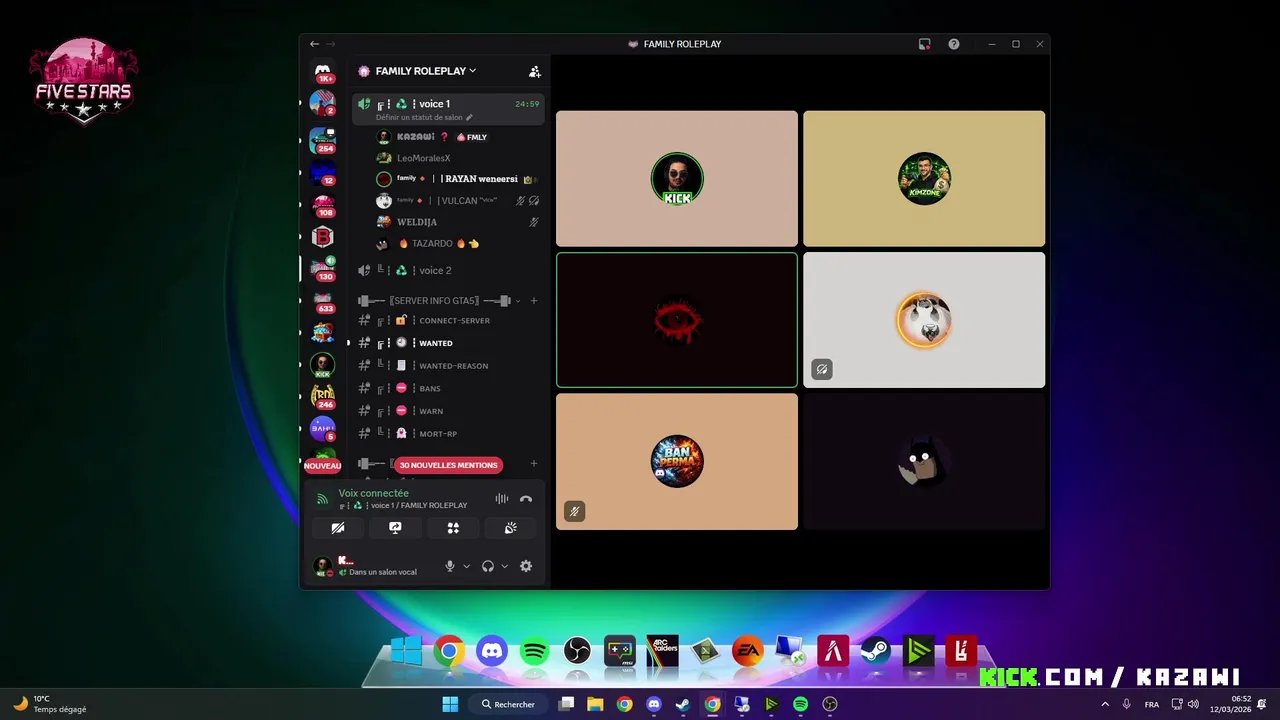Viewport: 1280px width, 720px height.
Task: Open the CONNECT-SERVER channel
Action: point(448,320)
